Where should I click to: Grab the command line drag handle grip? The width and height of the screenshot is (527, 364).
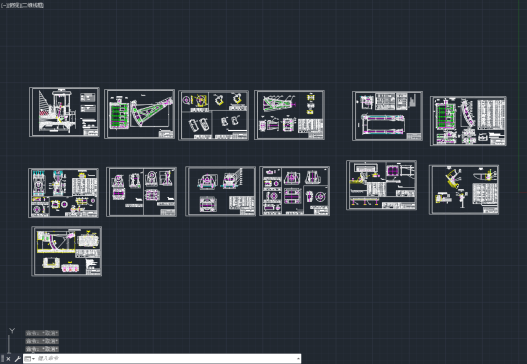tap(2, 359)
